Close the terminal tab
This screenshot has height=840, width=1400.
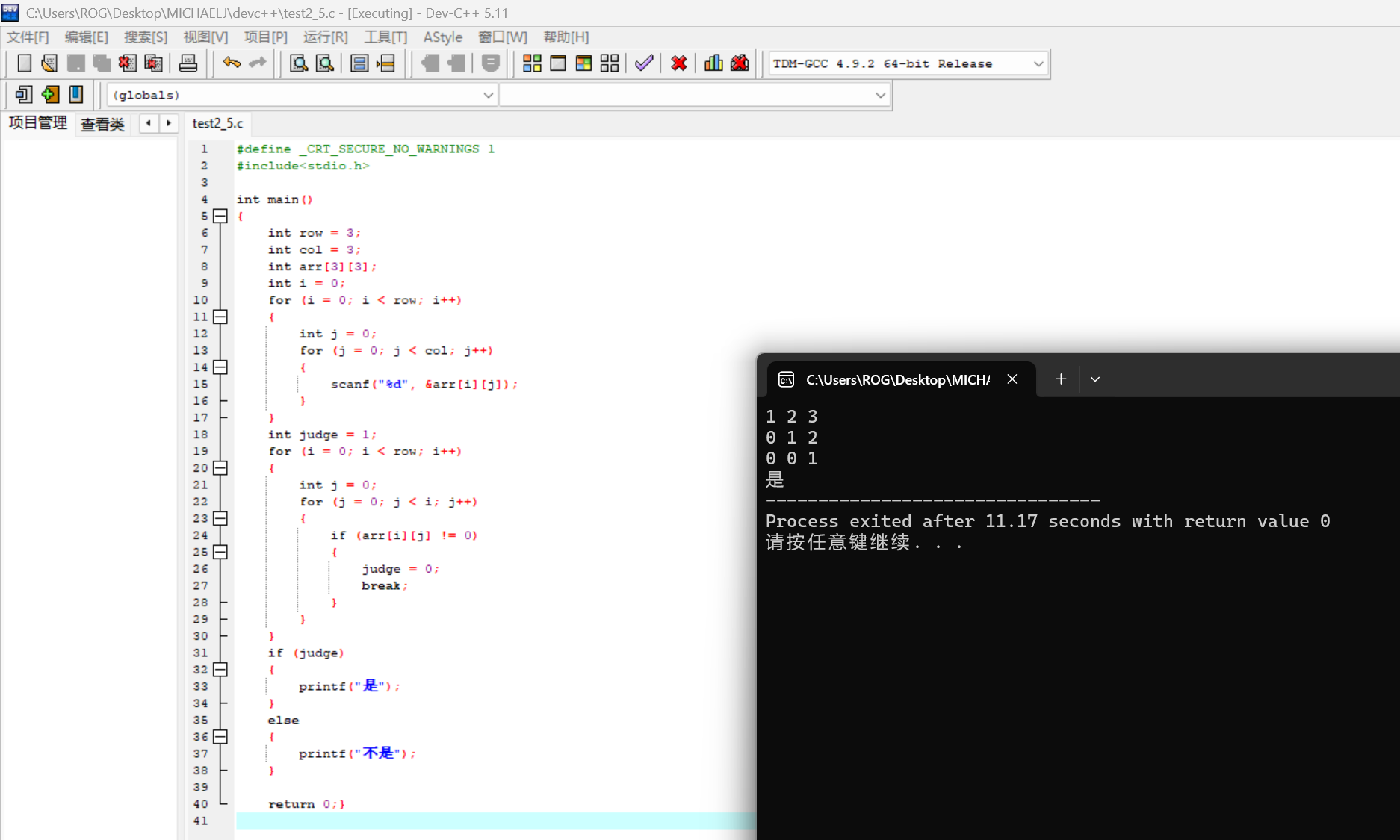1012,379
